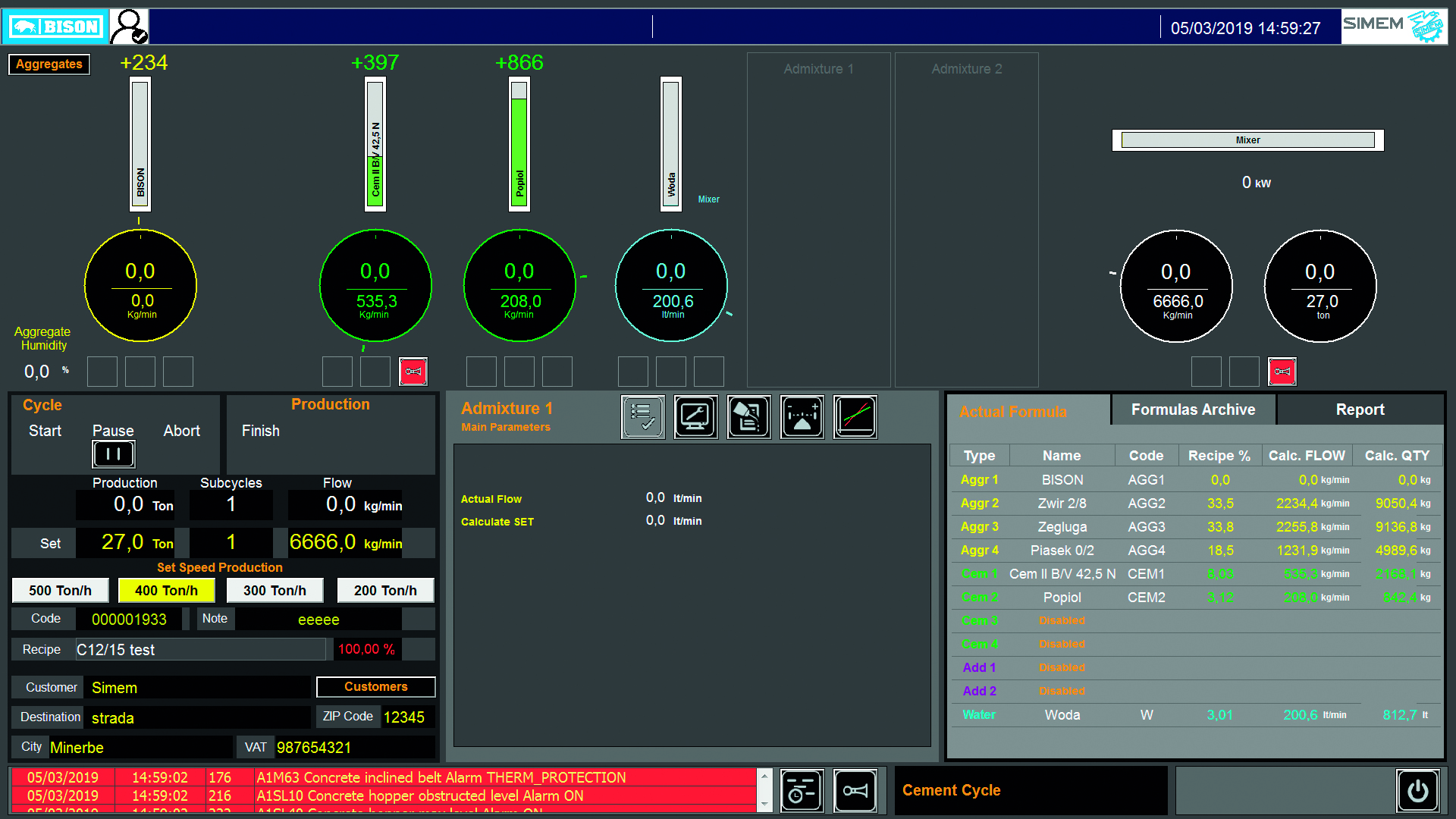Click the admixture pouring recipe icon

pyautogui.click(x=748, y=417)
